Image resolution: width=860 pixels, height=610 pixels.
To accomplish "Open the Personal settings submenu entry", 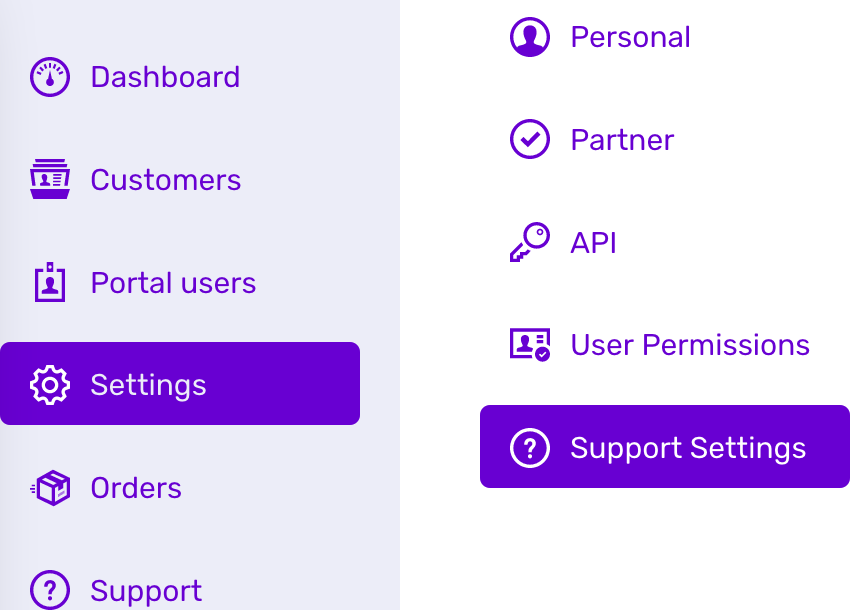I will coord(630,37).
